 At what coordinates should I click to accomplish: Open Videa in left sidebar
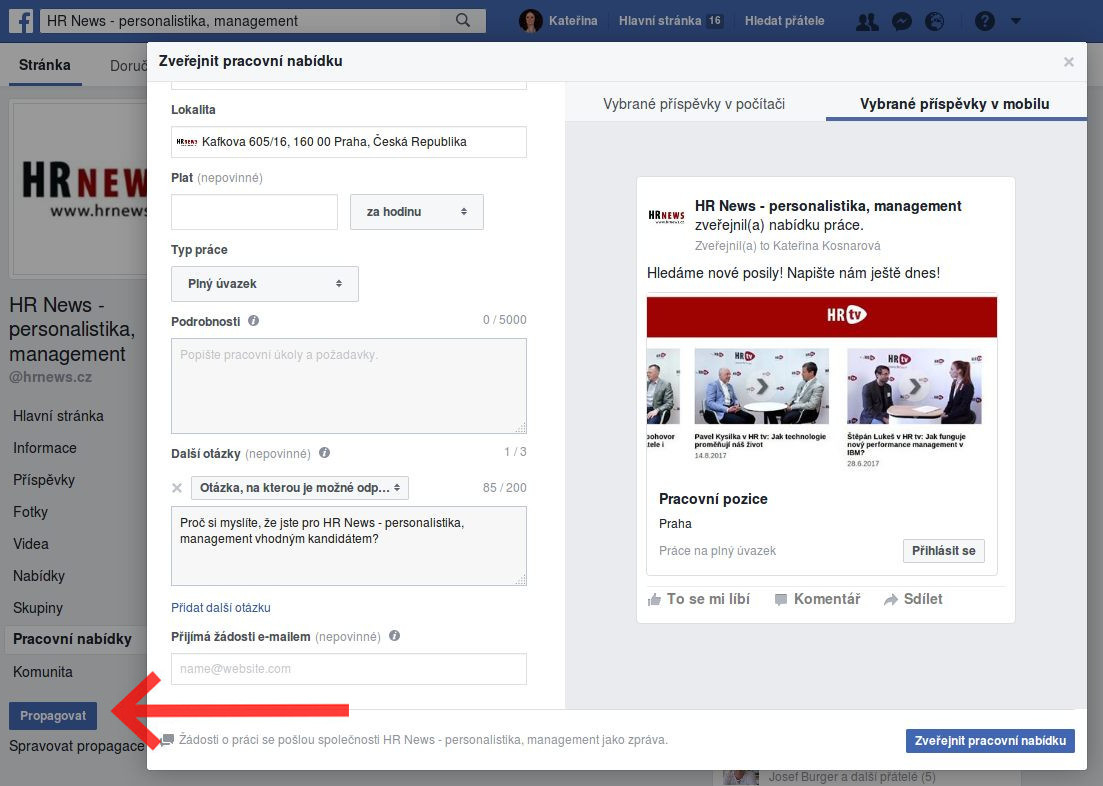coord(31,544)
